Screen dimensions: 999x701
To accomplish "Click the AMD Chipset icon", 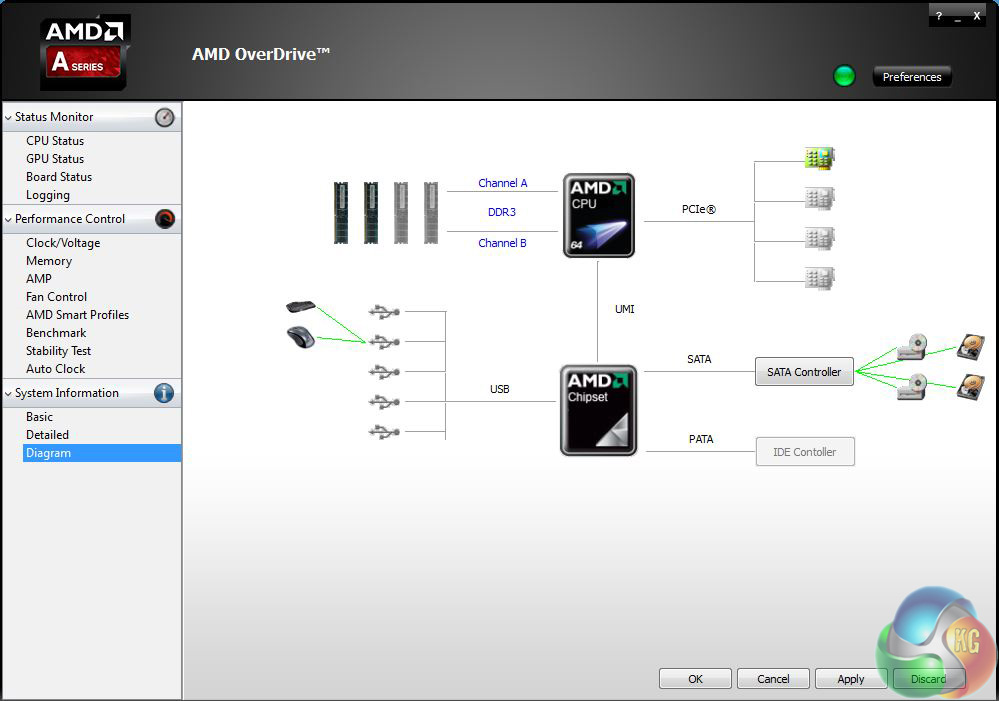I will tap(598, 410).
